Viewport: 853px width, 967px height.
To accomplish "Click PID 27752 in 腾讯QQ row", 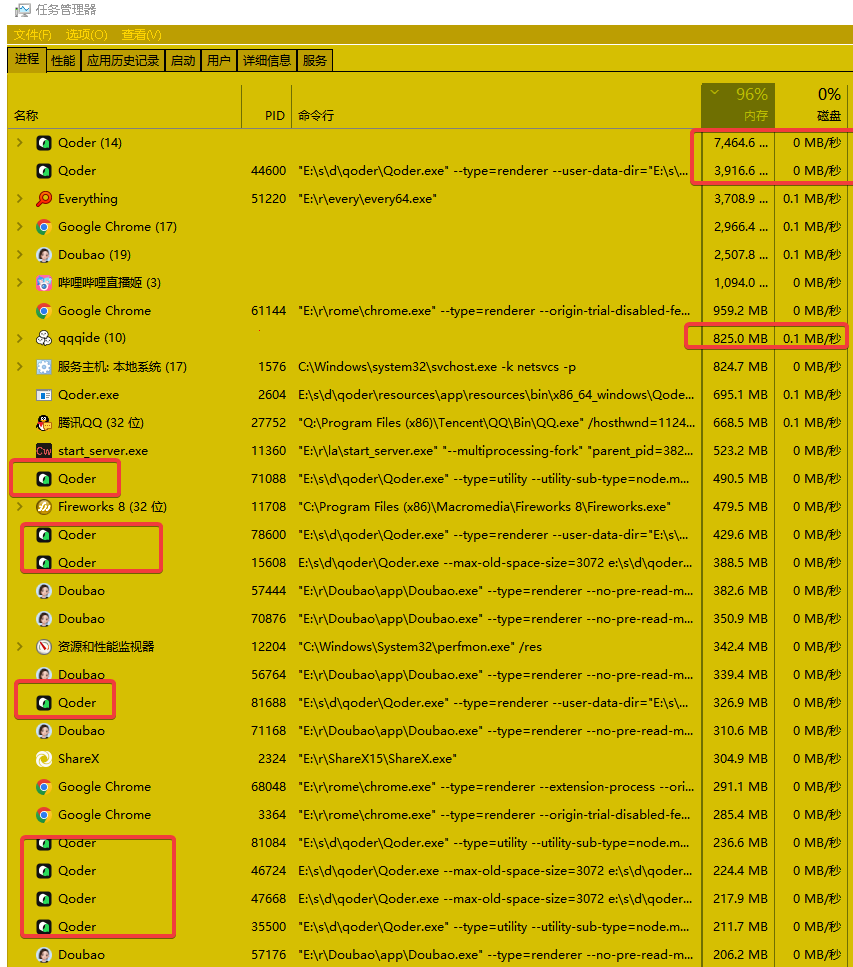I will [268, 423].
